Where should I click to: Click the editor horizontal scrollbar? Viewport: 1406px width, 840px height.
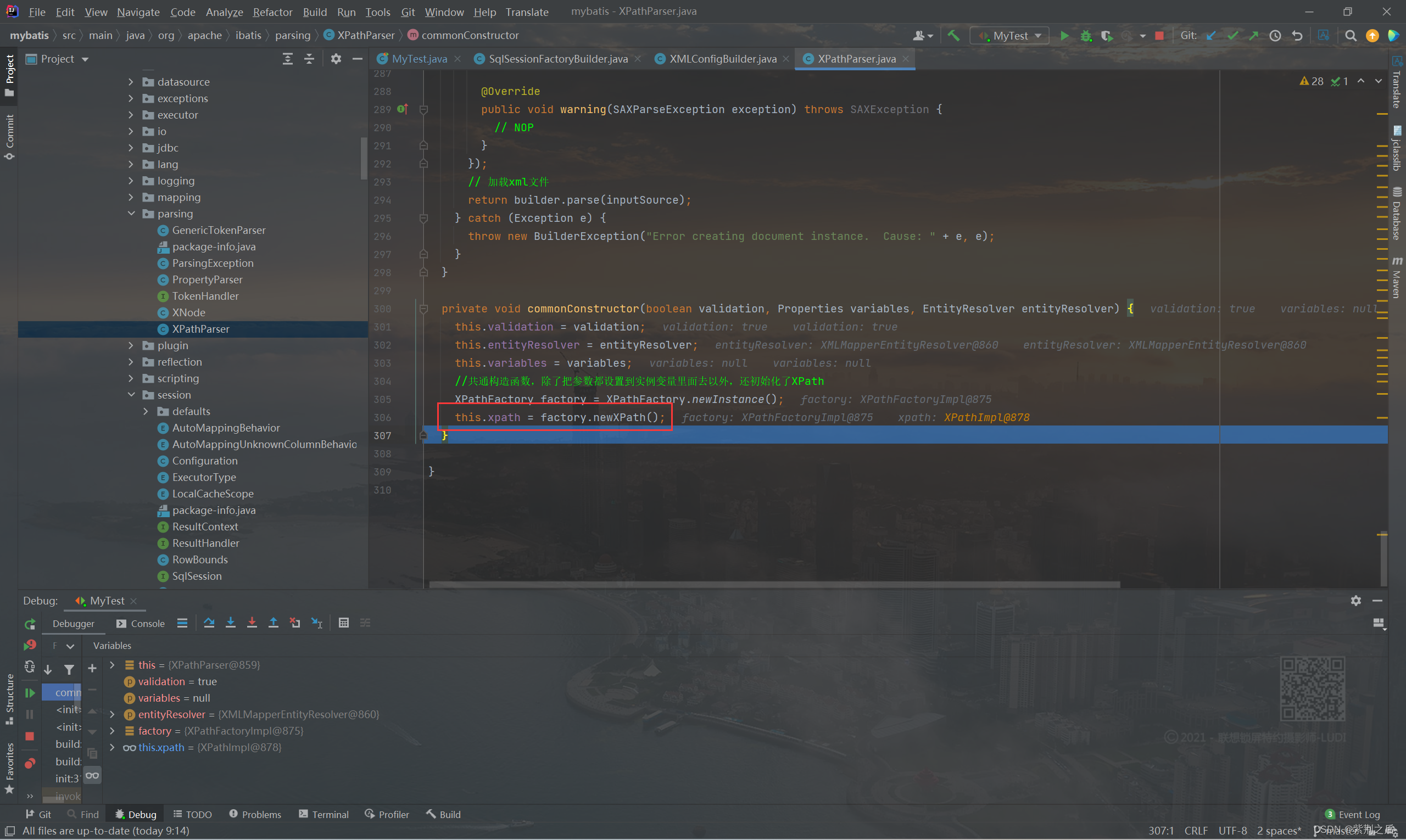pos(773,584)
